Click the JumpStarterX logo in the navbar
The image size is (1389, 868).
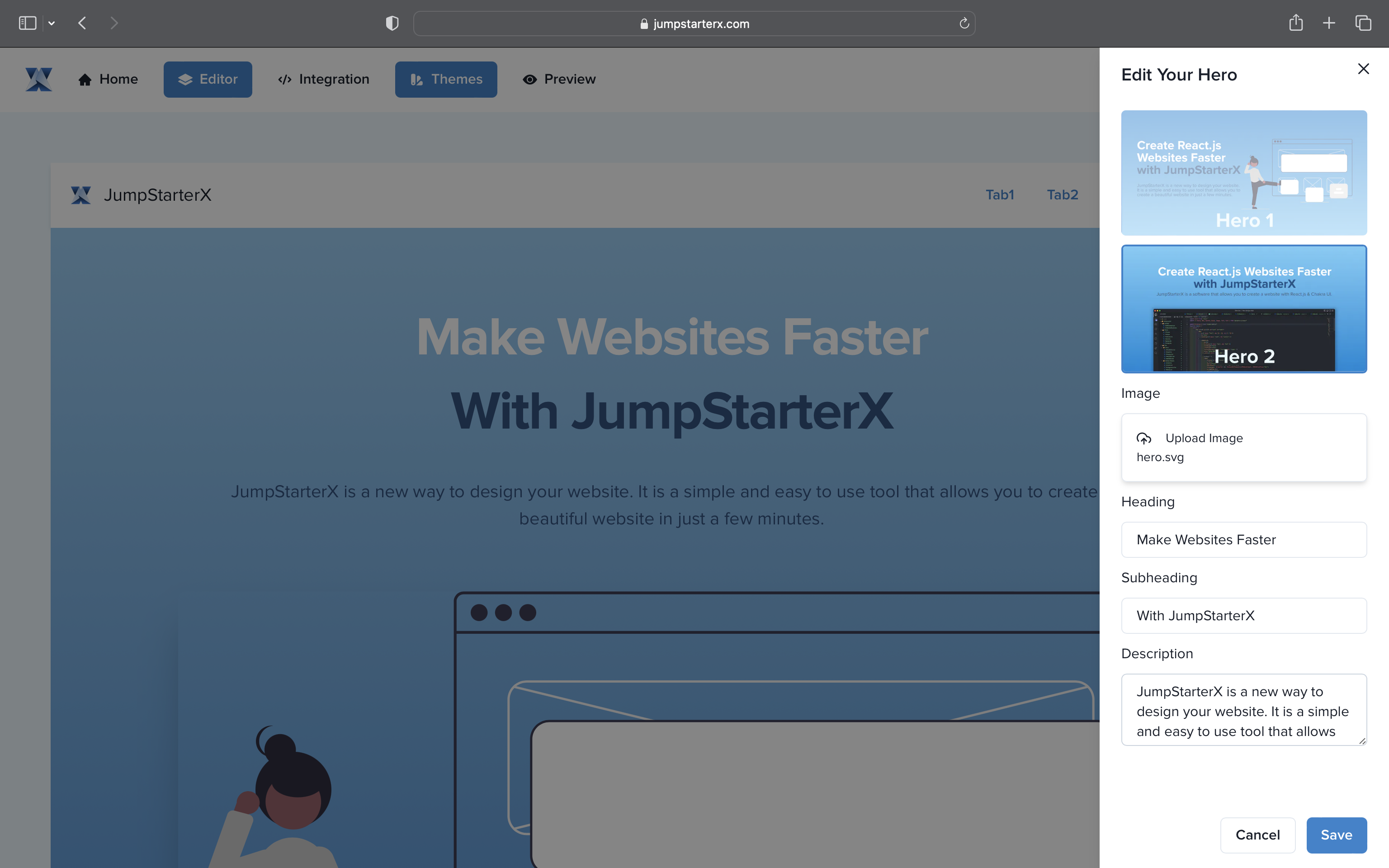point(38,79)
